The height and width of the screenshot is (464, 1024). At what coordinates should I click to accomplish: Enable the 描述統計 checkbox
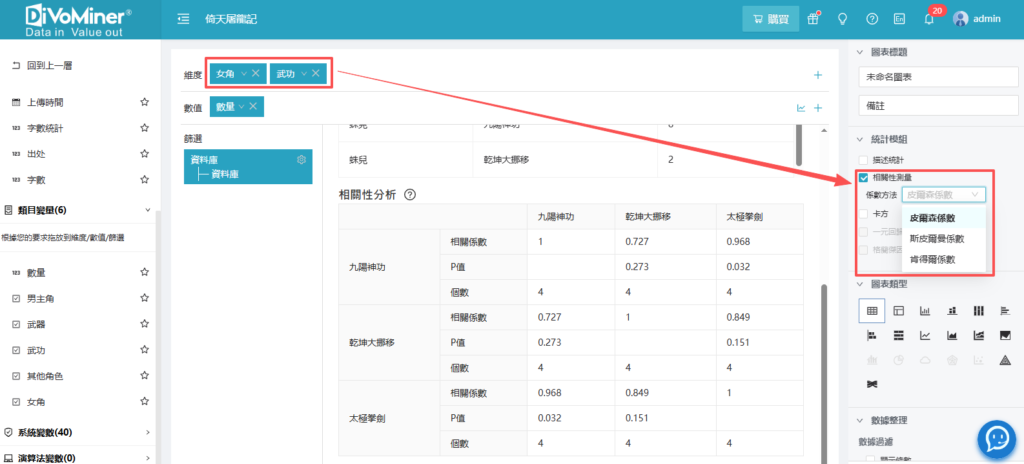click(864, 160)
